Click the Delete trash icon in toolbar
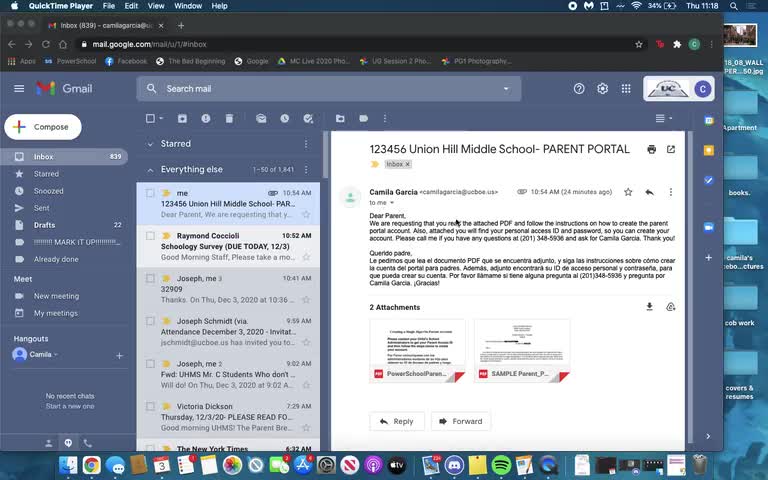This screenshot has height=480, width=768. point(229,119)
